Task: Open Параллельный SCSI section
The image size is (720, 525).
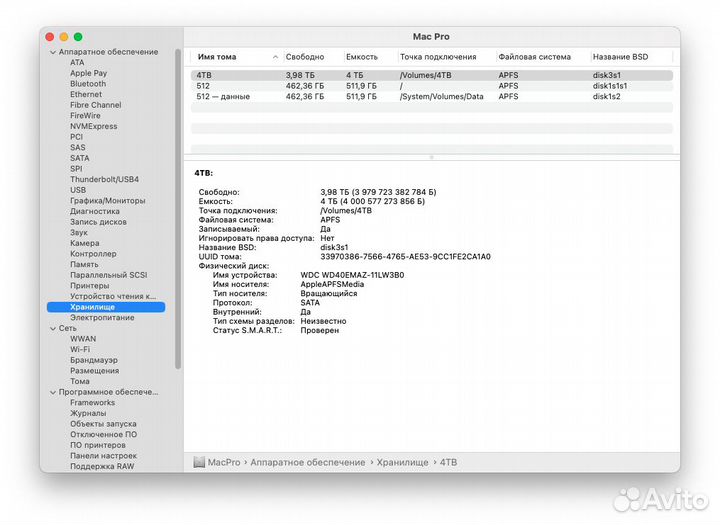Action: pyautogui.click(x=108, y=275)
